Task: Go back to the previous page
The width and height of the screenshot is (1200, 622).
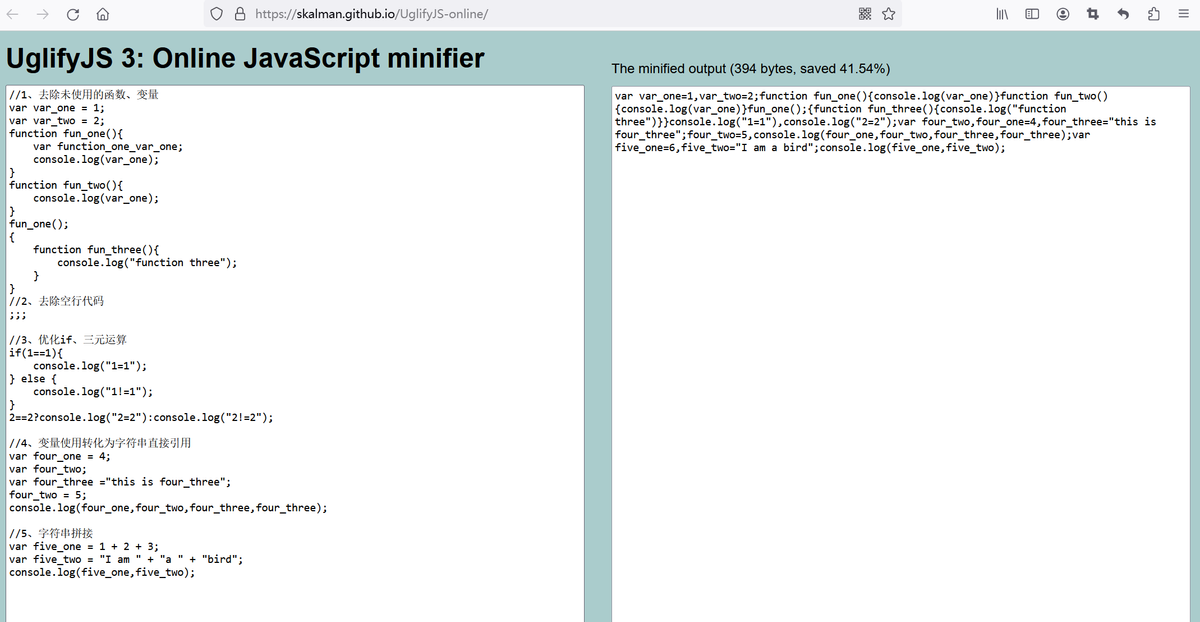Action: (x=14, y=14)
